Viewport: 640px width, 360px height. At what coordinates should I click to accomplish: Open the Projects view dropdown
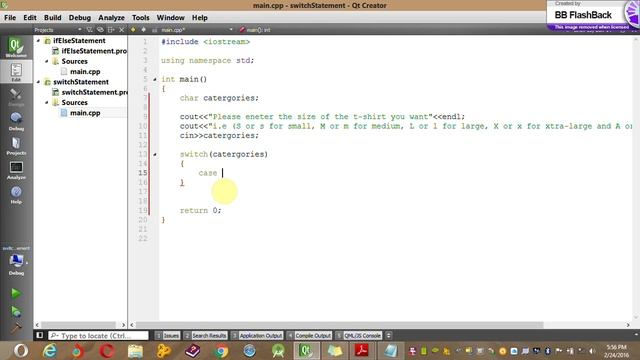click(x=58, y=30)
